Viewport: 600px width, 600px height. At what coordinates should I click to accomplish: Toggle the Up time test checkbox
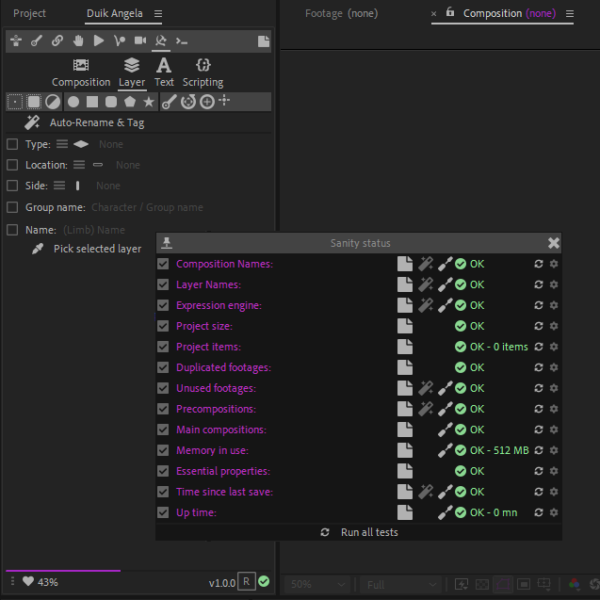(x=163, y=513)
